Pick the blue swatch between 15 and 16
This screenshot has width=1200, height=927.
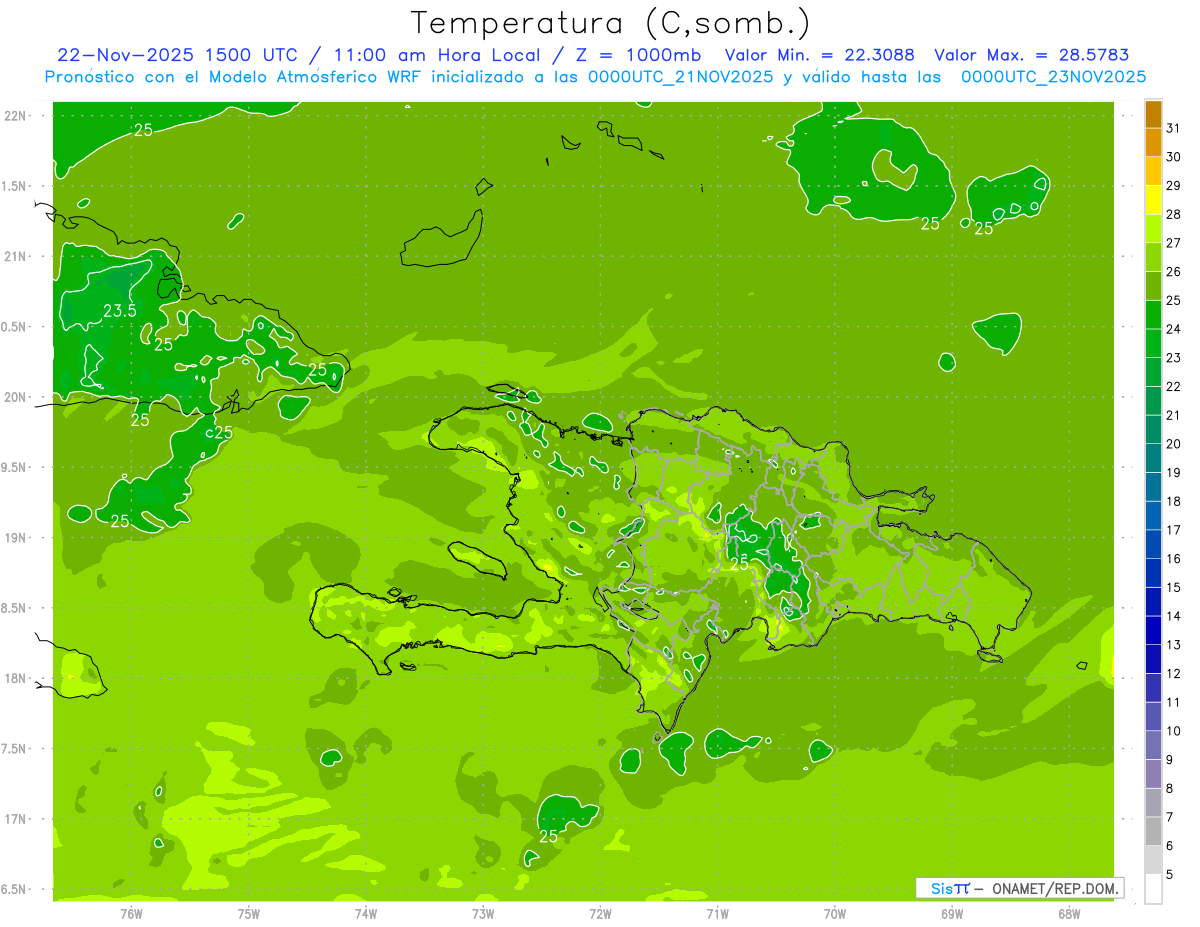click(x=1153, y=573)
